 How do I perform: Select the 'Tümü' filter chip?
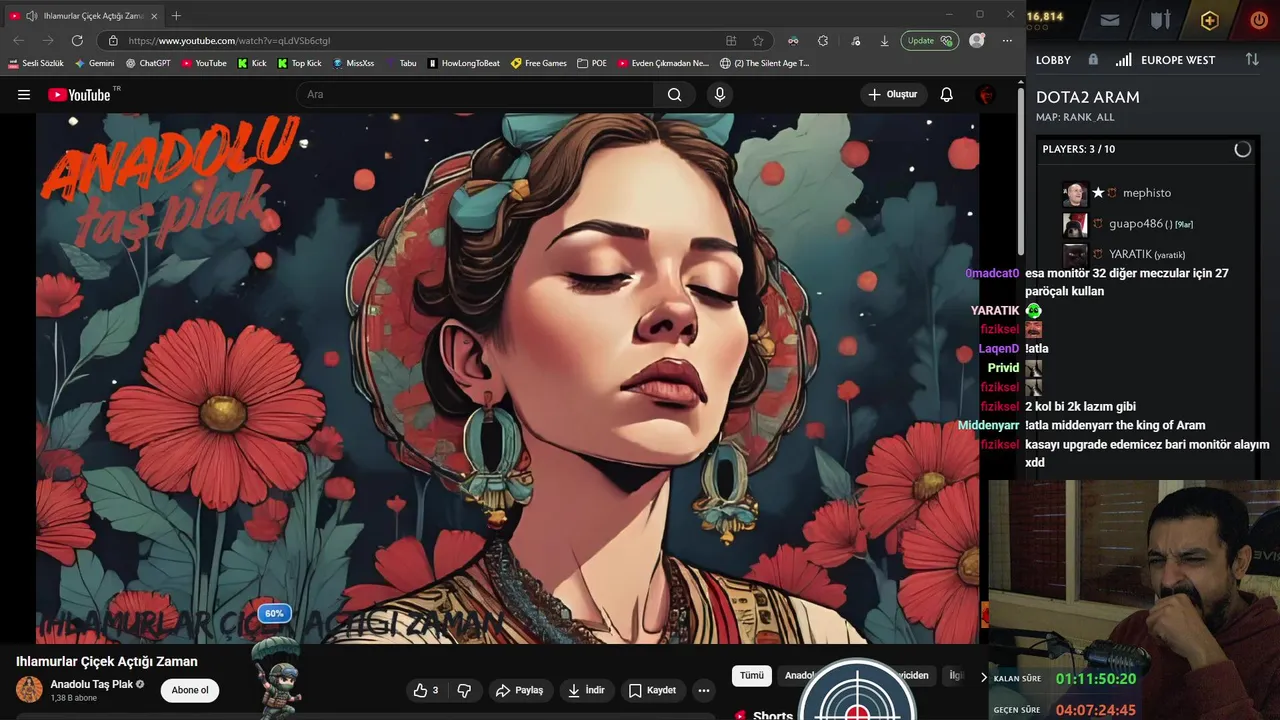(752, 676)
